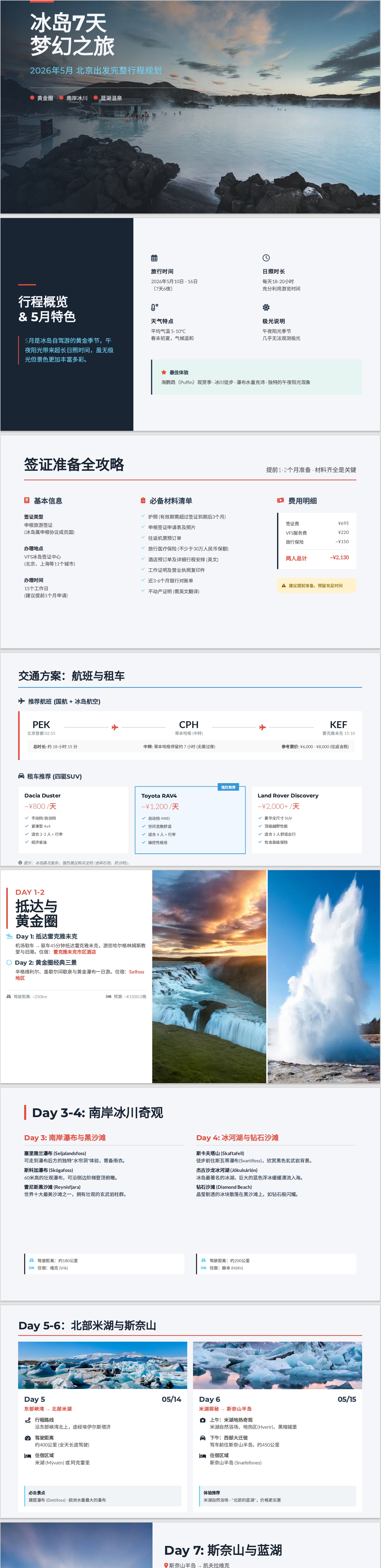This screenshot has width=381, height=1568.
Task: Click the 雷克雅未克市区酒店 red link text
Action: 74,952
